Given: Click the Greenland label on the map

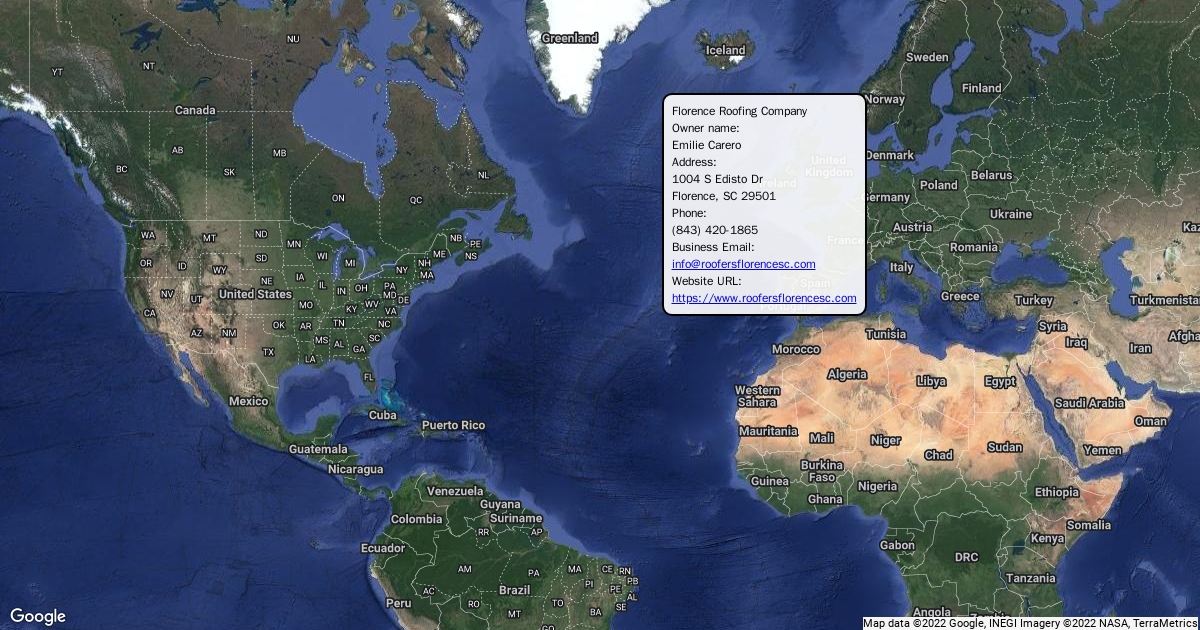Looking at the screenshot, I should click(569, 38).
